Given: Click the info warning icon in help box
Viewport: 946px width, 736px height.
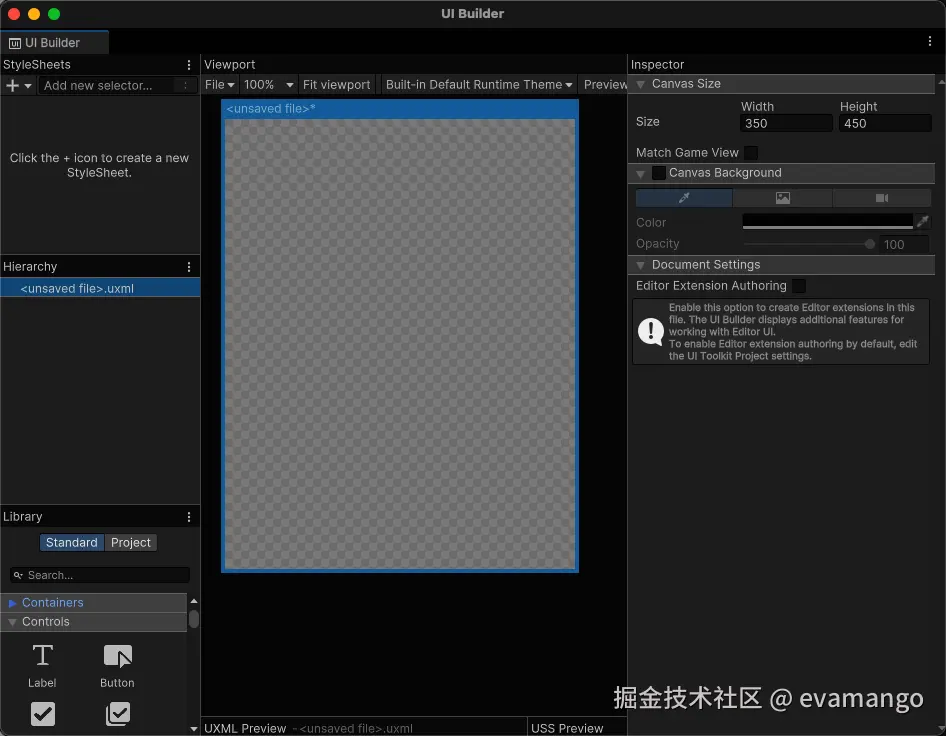Looking at the screenshot, I should 651,331.
